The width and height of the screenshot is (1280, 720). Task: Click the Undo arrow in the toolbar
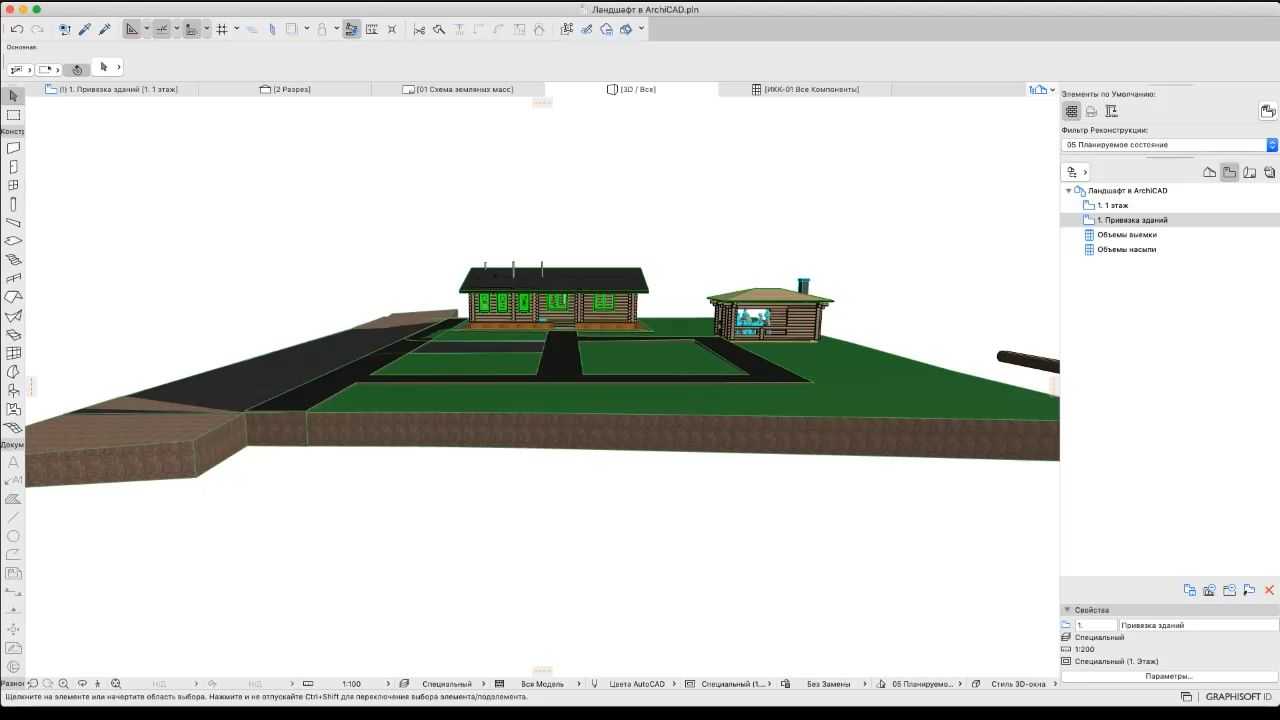click(17, 30)
